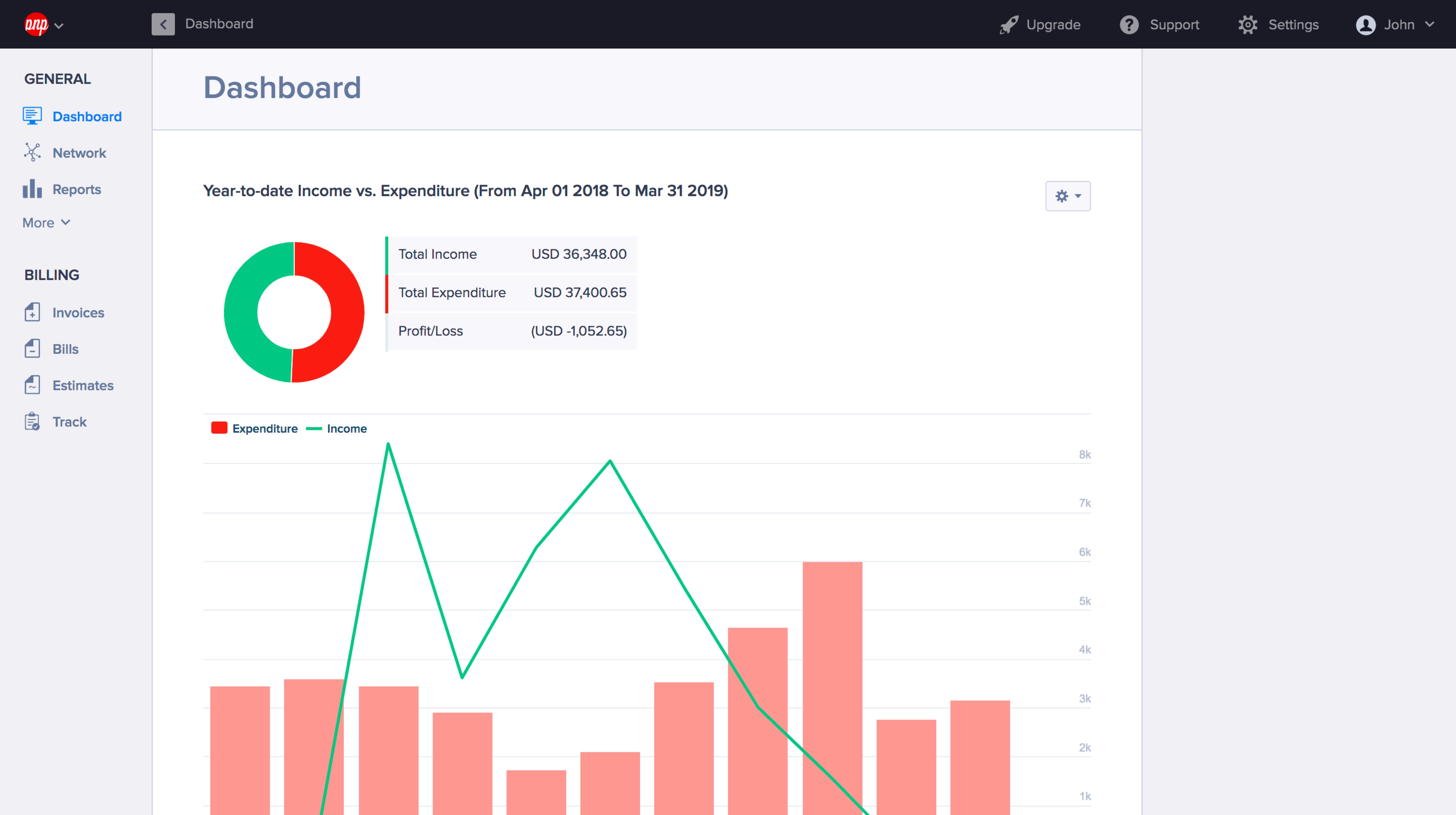Click the GENERAL section header
Image resolution: width=1456 pixels, height=815 pixels.
click(57, 78)
